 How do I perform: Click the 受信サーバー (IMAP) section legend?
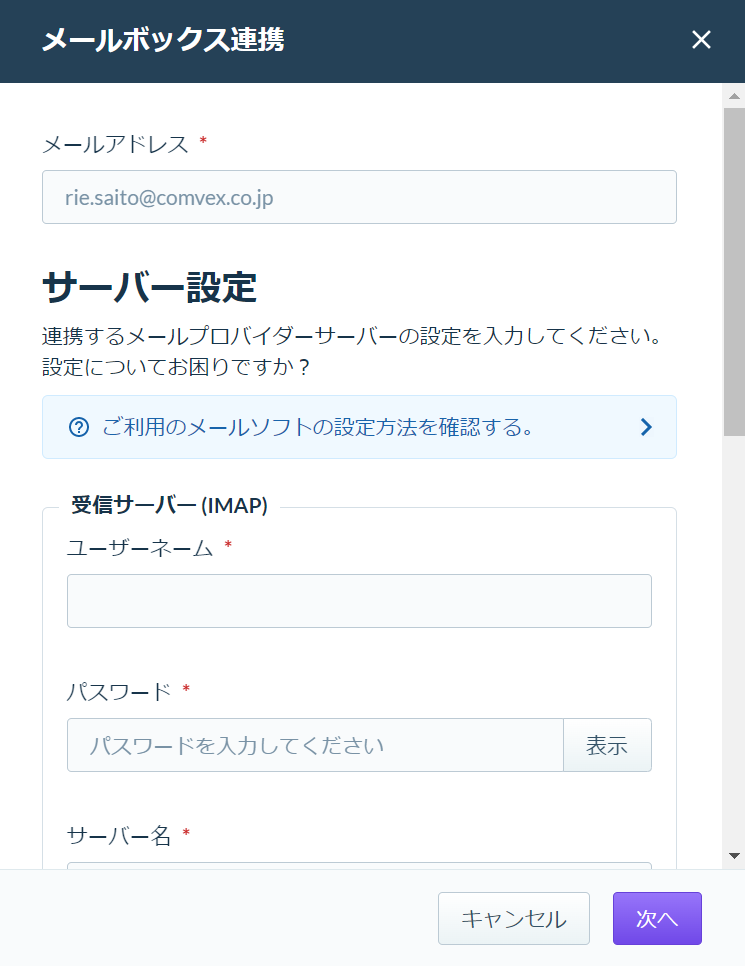(x=169, y=505)
